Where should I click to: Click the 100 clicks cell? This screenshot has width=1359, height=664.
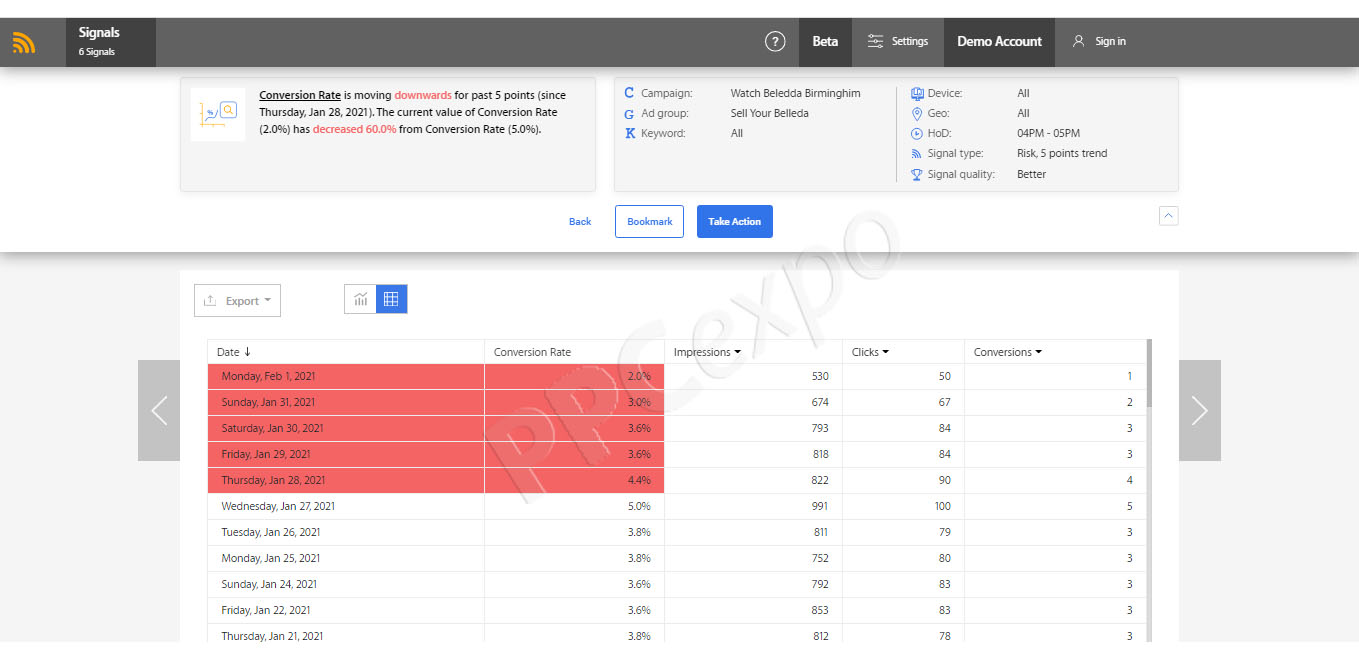pyautogui.click(x=903, y=506)
